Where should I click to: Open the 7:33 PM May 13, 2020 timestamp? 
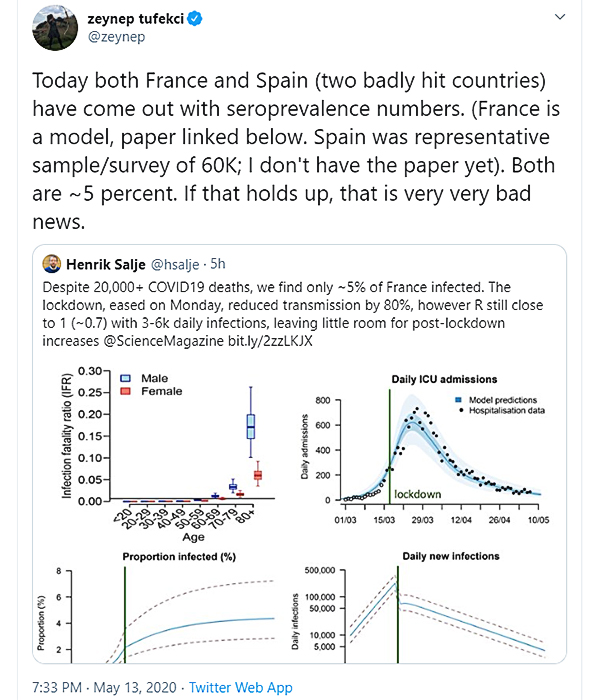[105, 687]
